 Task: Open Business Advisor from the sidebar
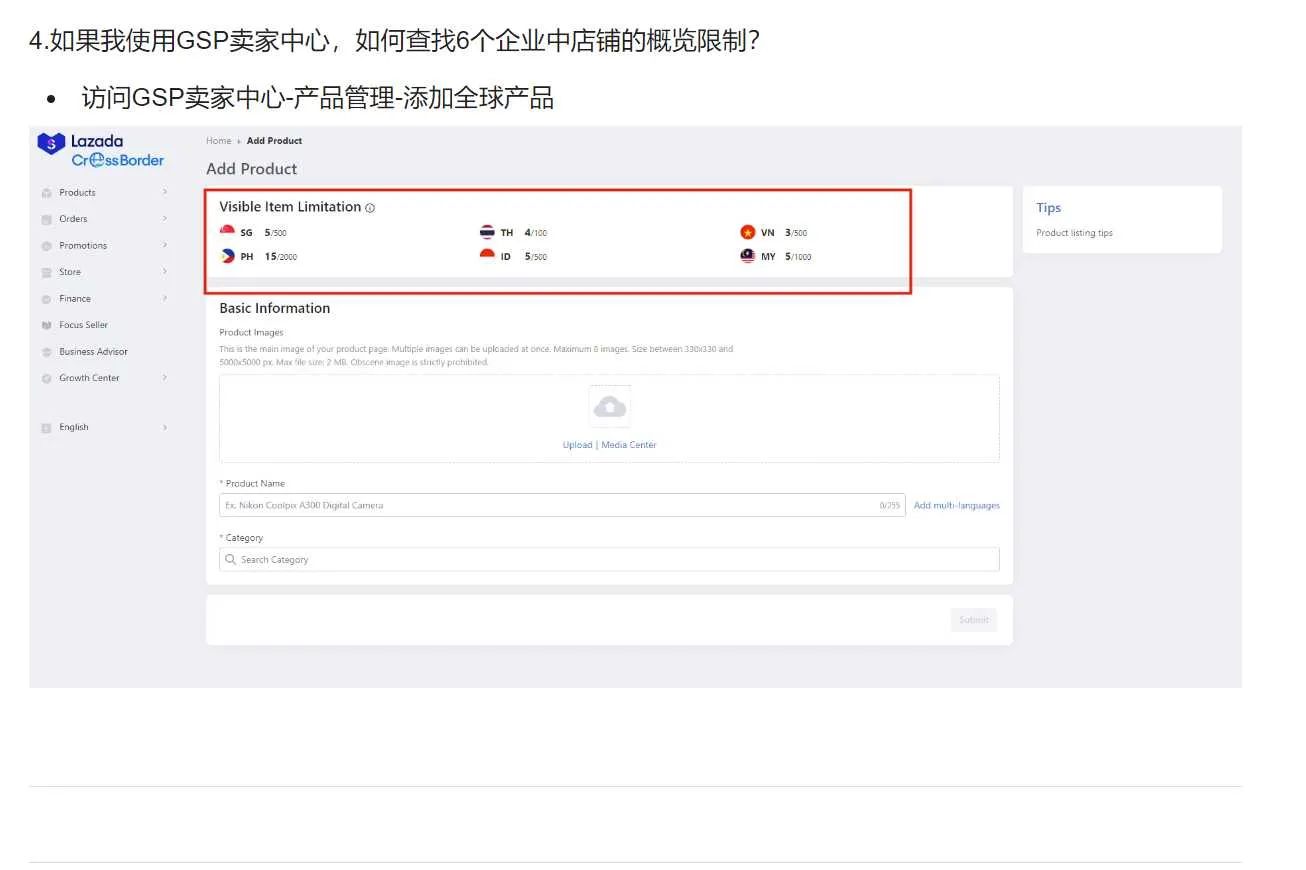46,351
